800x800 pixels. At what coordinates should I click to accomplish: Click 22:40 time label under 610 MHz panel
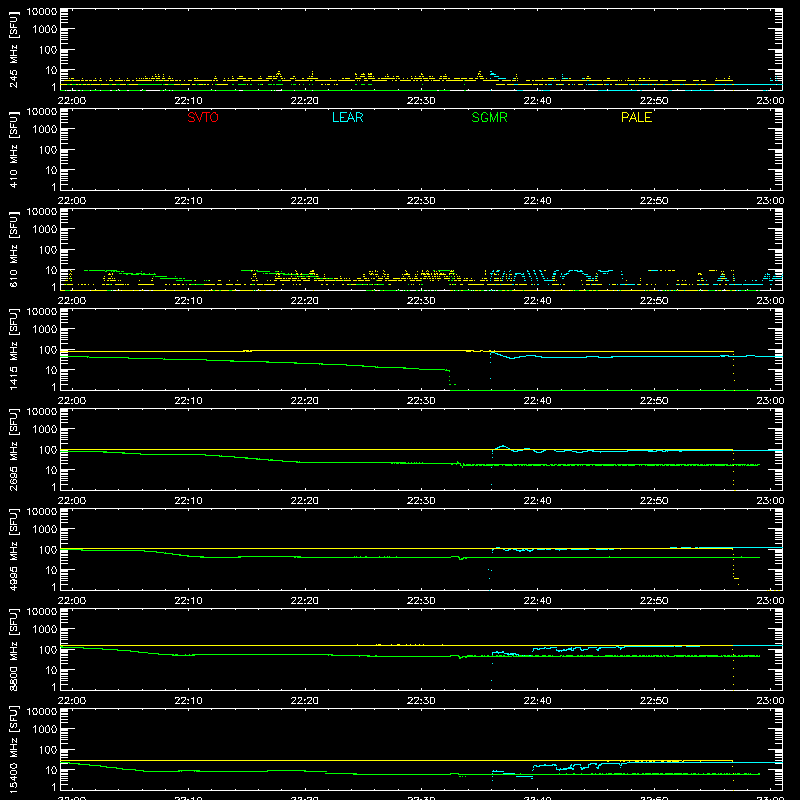pos(537,301)
